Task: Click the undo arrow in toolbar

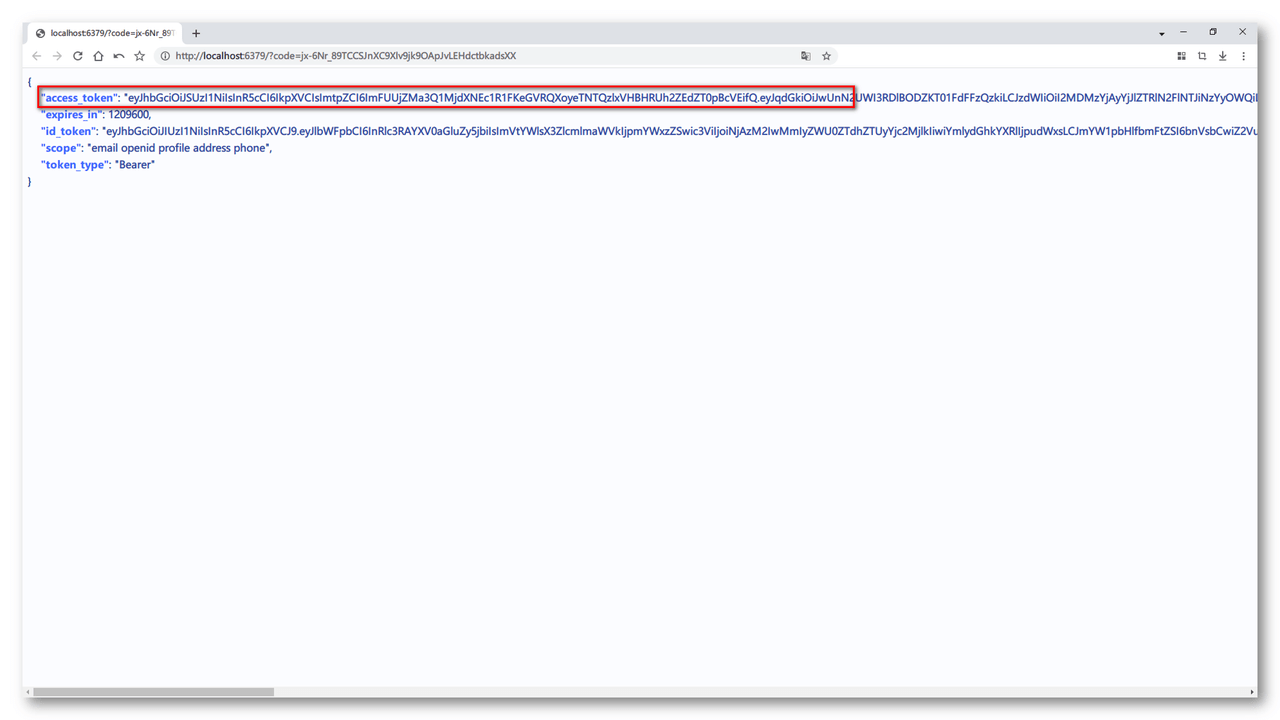Action: tap(119, 56)
